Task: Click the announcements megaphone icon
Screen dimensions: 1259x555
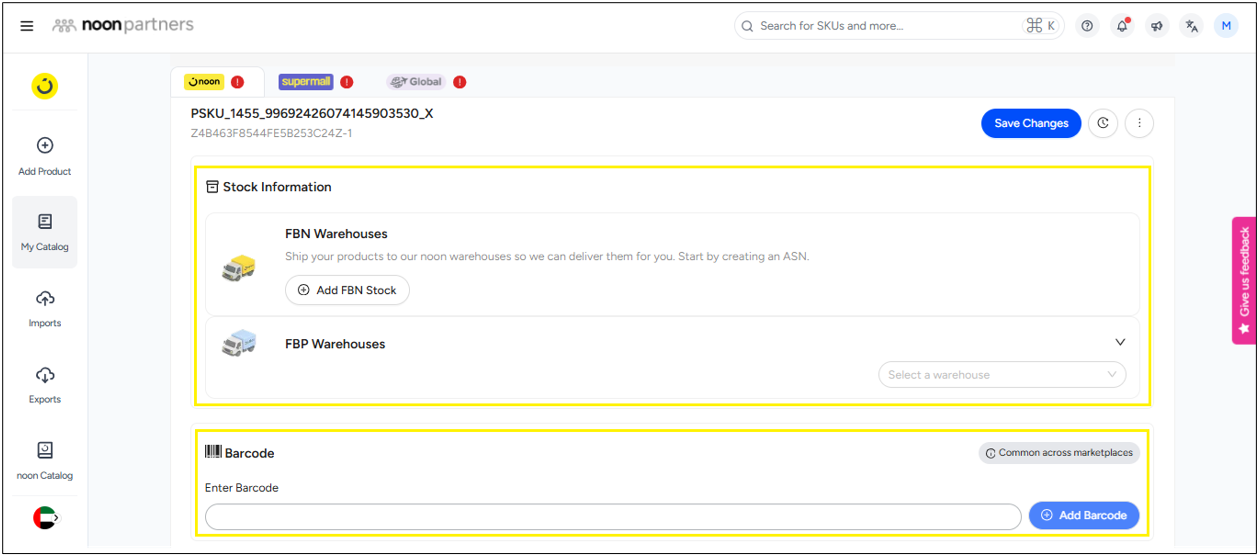Action: point(1157,26)
